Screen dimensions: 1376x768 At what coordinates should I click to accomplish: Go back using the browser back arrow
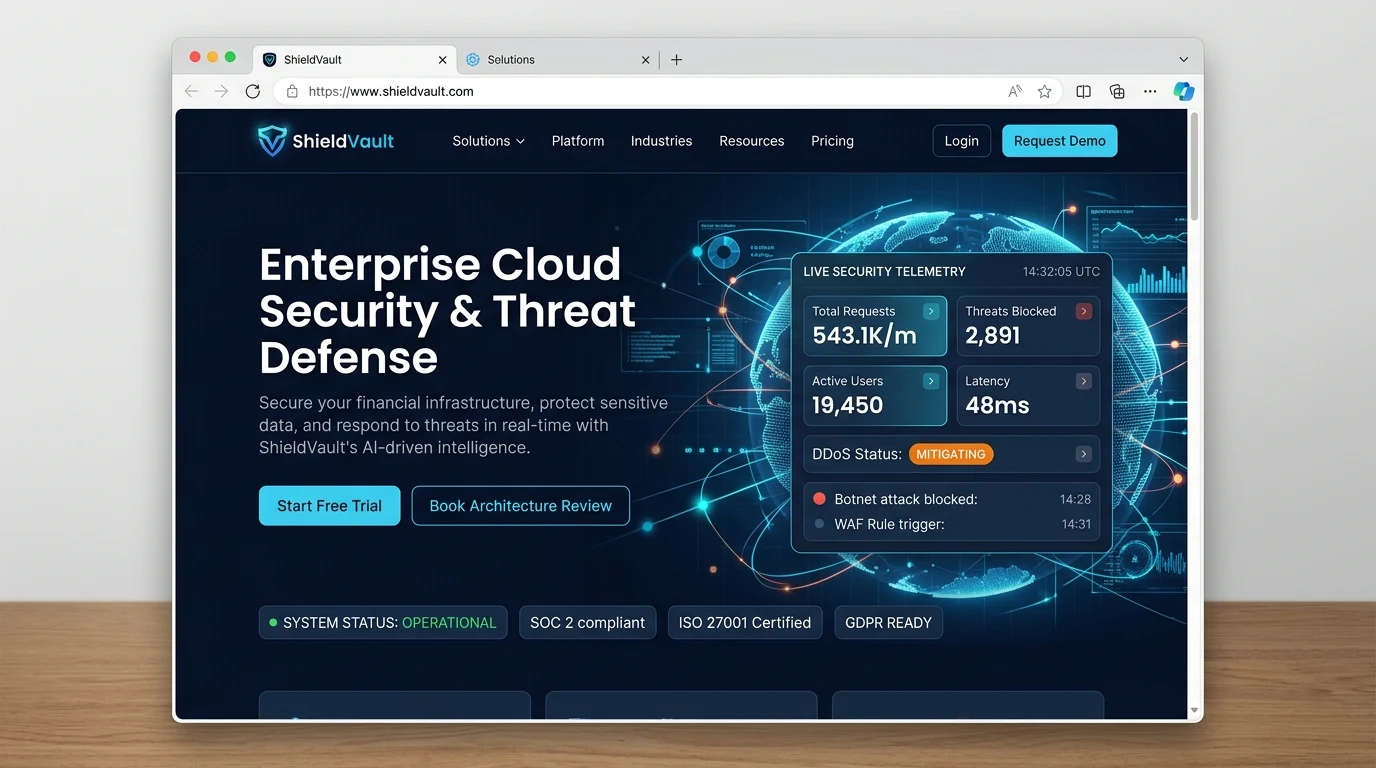191,91
